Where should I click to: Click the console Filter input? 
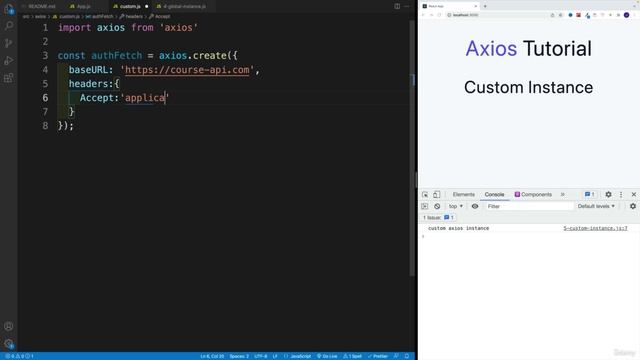tap(529, 207)
